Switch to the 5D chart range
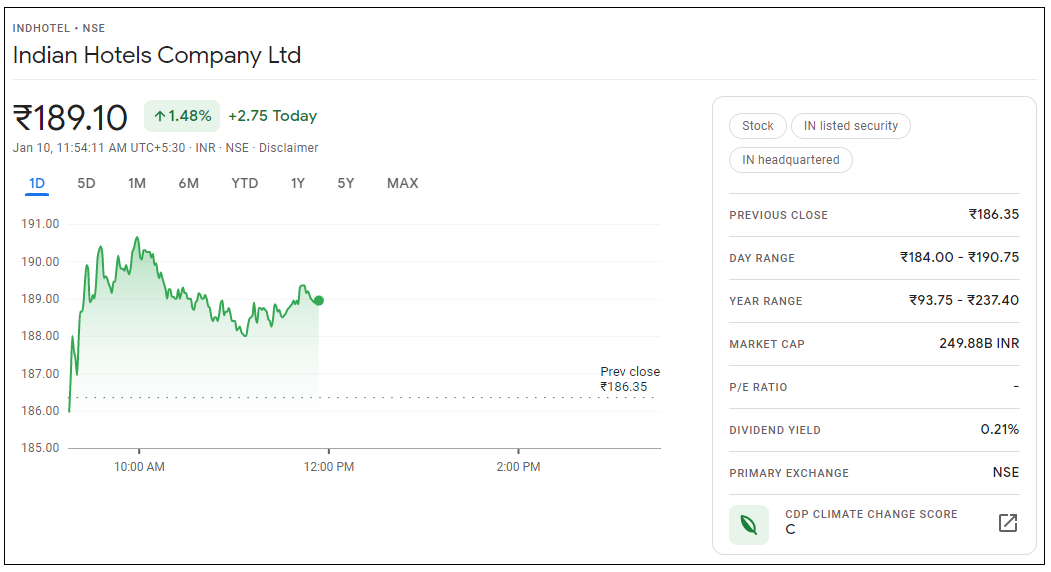This screenshot has width=1051, height=572. point(86,183)
